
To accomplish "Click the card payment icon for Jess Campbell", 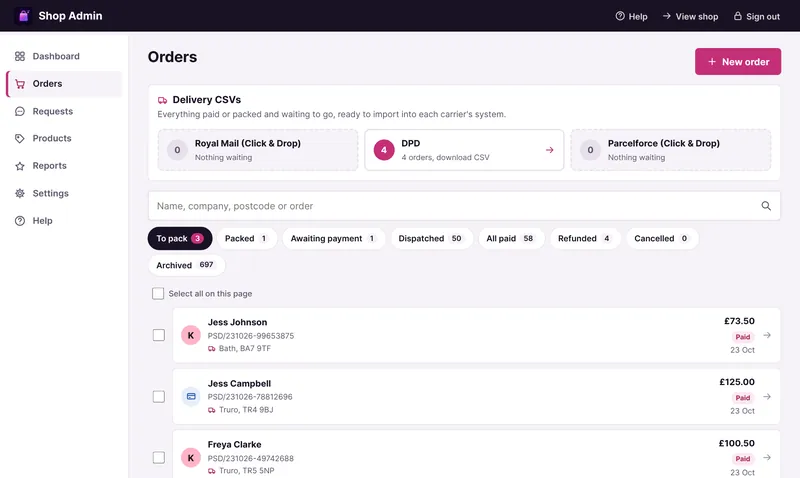I will [x=191, y=396].
